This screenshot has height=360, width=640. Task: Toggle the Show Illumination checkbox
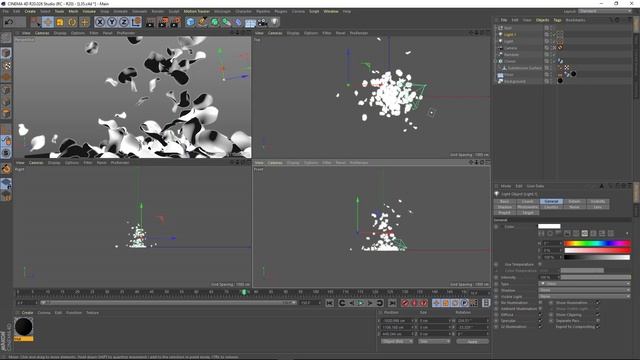coord(598,303)
